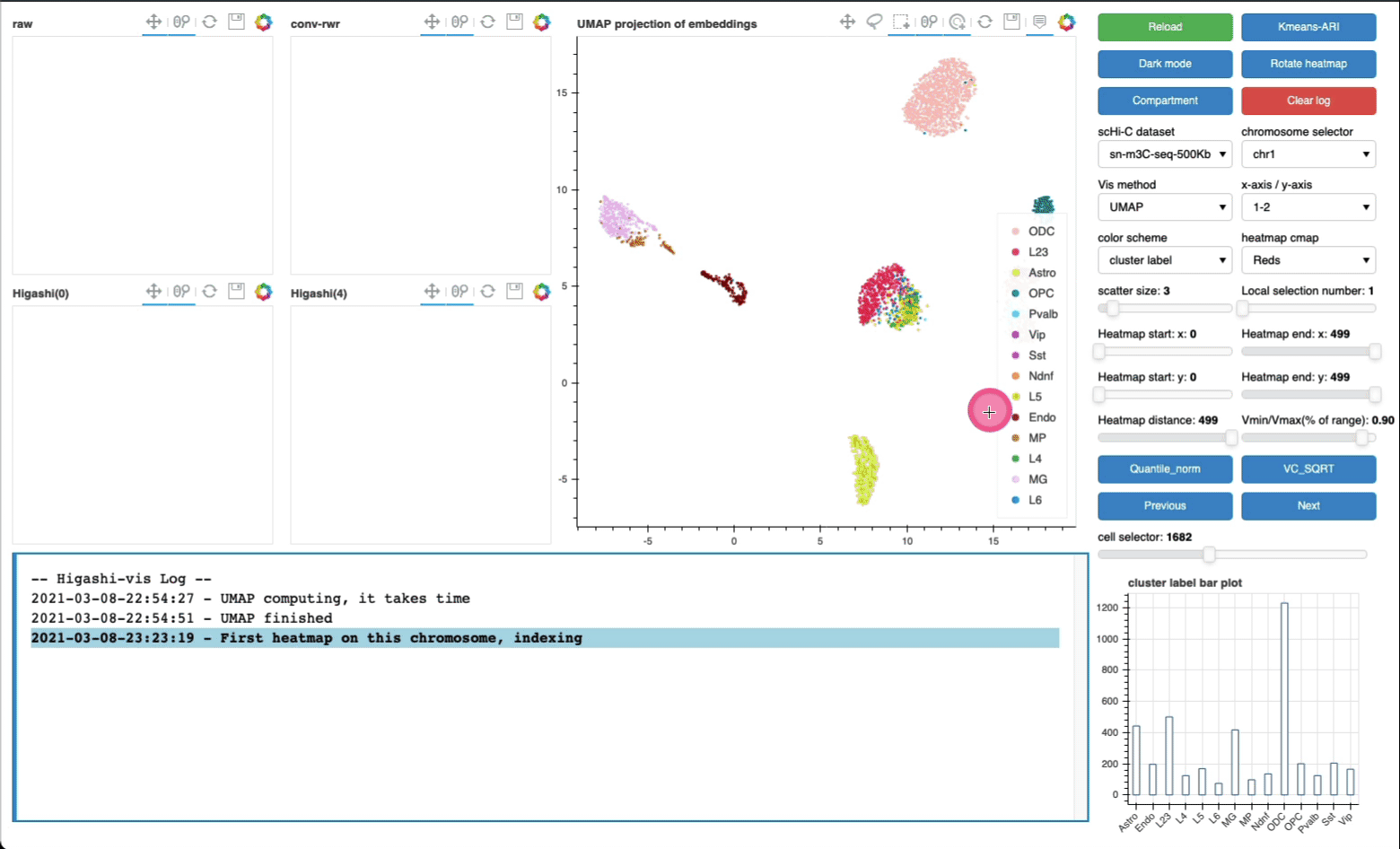Image resolution: width=1400 pixels, height=849 pixels.
Task: Open the chromosome selector showing chr1
Action: 1308,153
